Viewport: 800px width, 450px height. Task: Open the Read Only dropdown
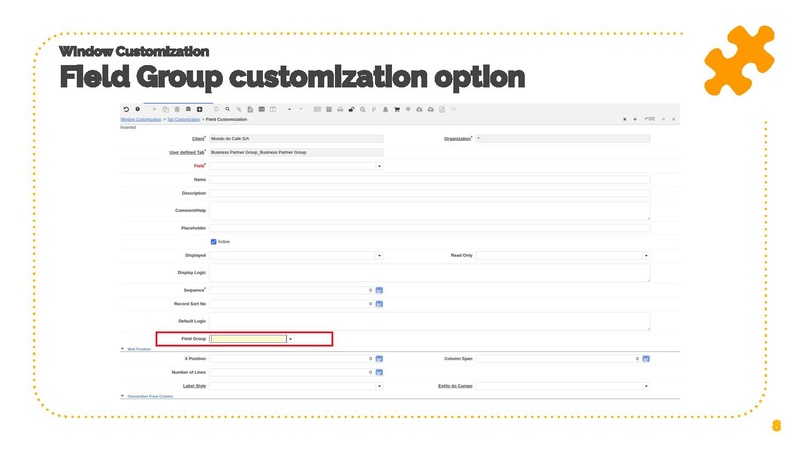click(646, 256)
